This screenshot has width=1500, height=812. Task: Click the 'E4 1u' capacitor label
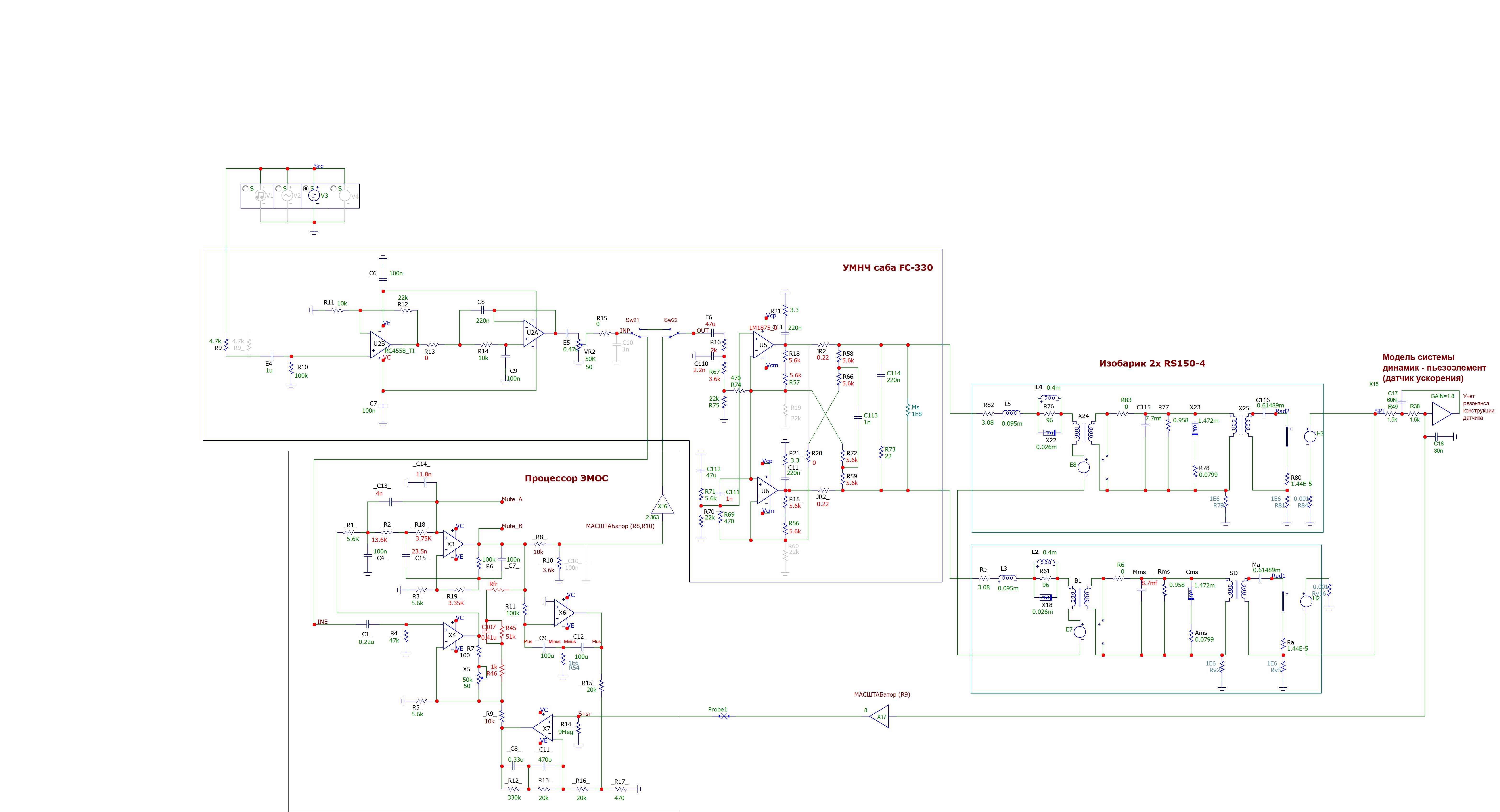(269, 367)
